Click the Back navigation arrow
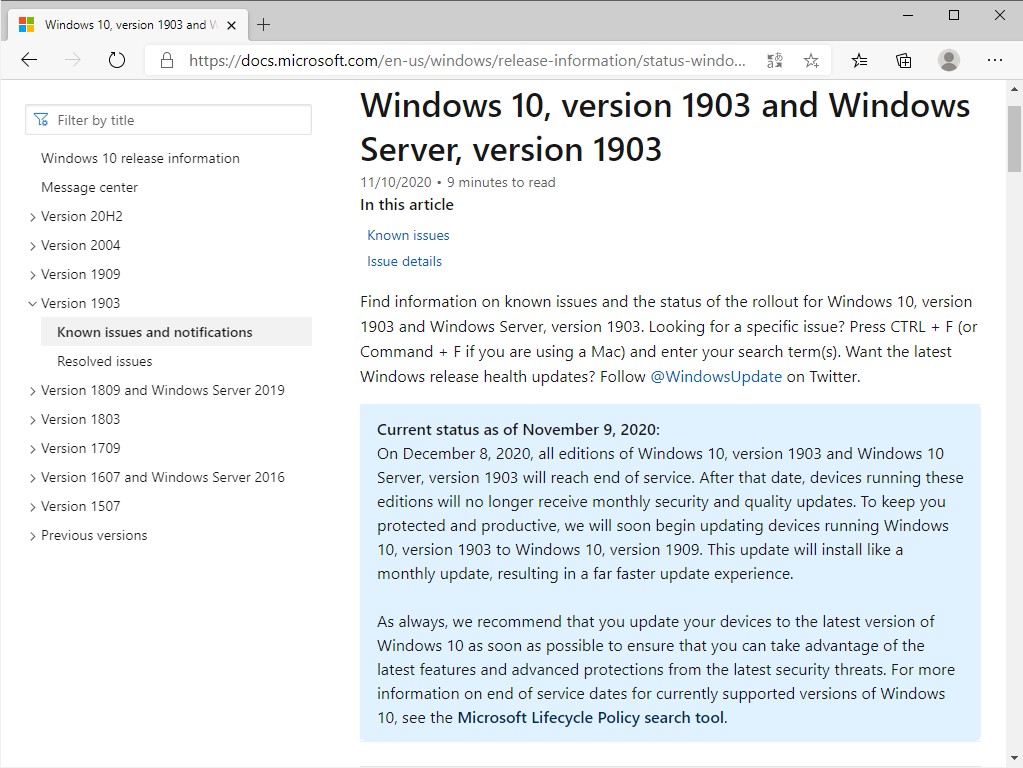This screenshot has height=768, width=1023. (x=29, y=60)
